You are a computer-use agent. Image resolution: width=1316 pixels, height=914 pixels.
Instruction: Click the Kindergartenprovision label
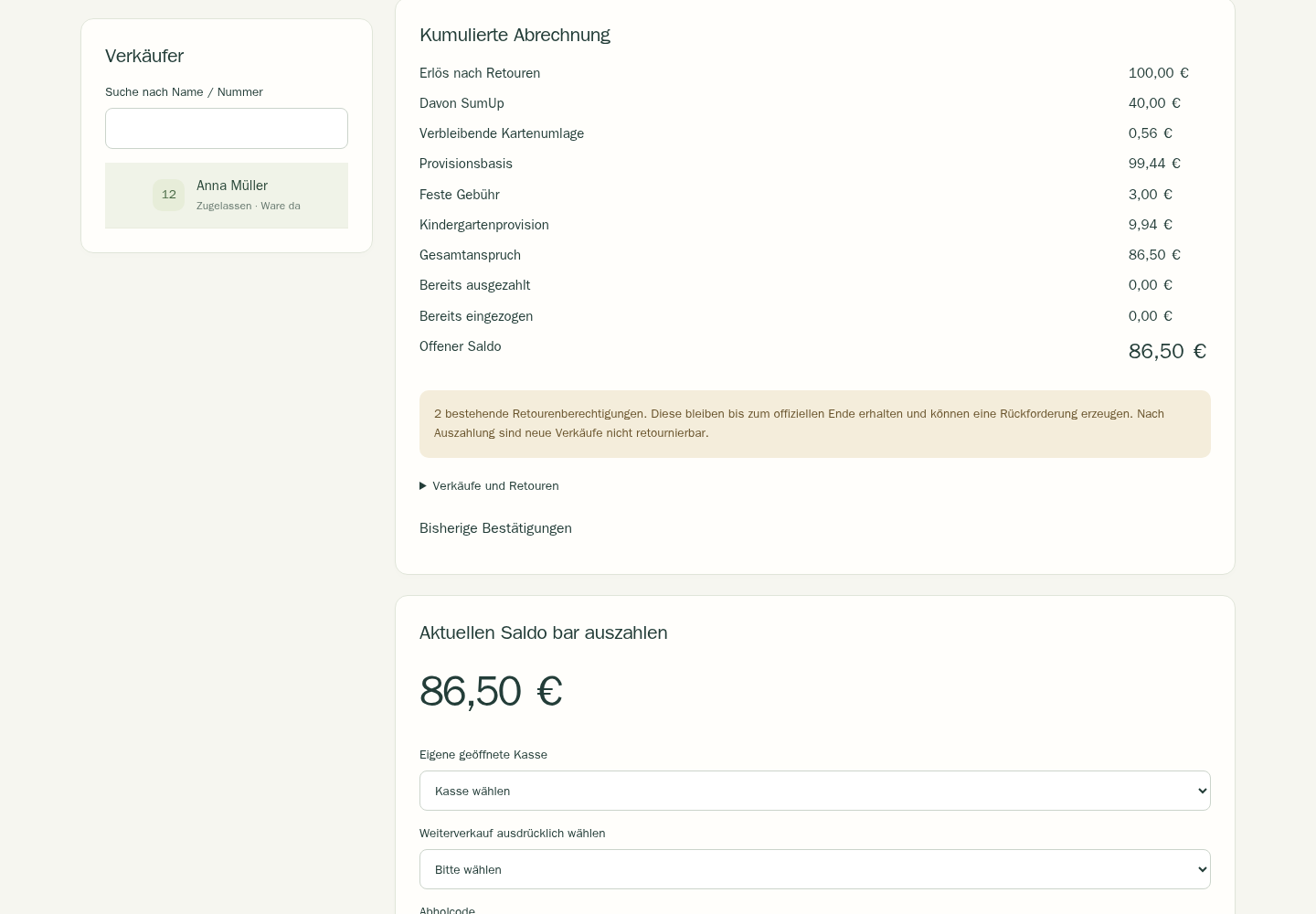tap(484, 225)
